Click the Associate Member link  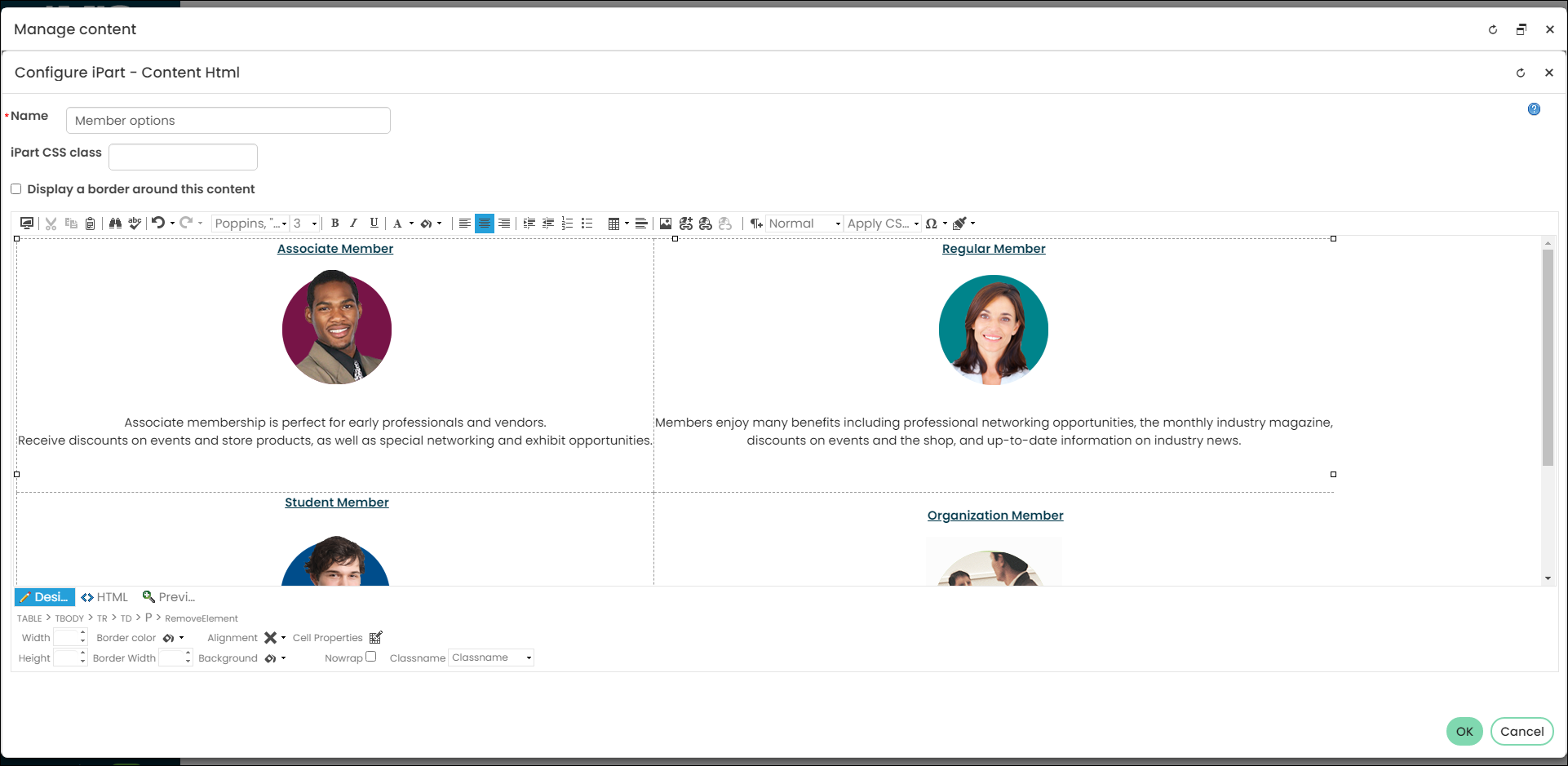point(335,249)
